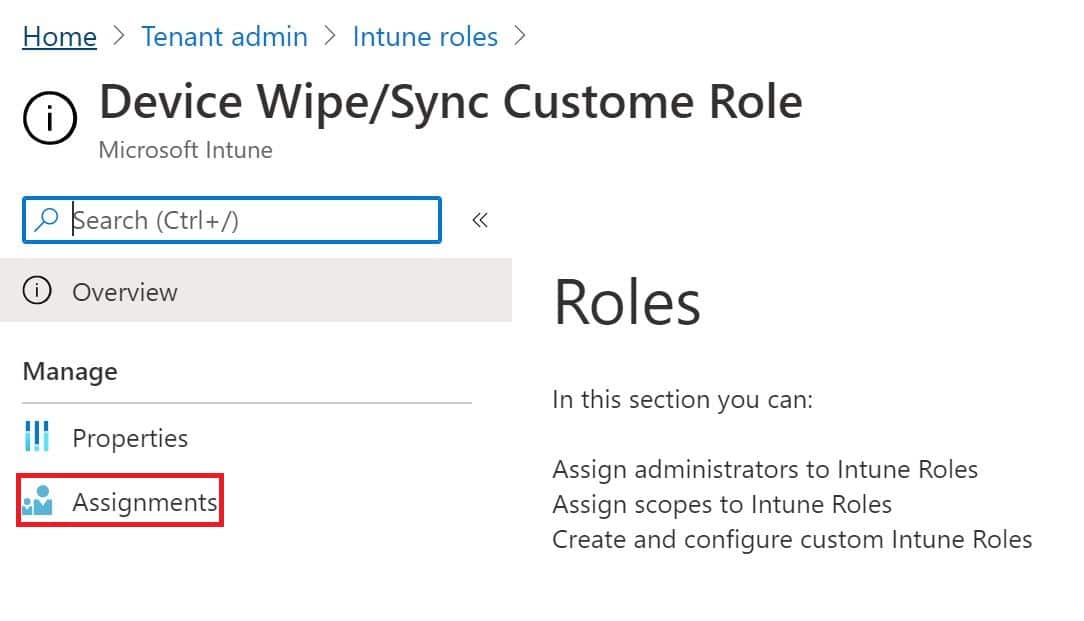Screen dimensions: 1084x621
Task: Click the info icon beside the role title
Action: point(49,117)
